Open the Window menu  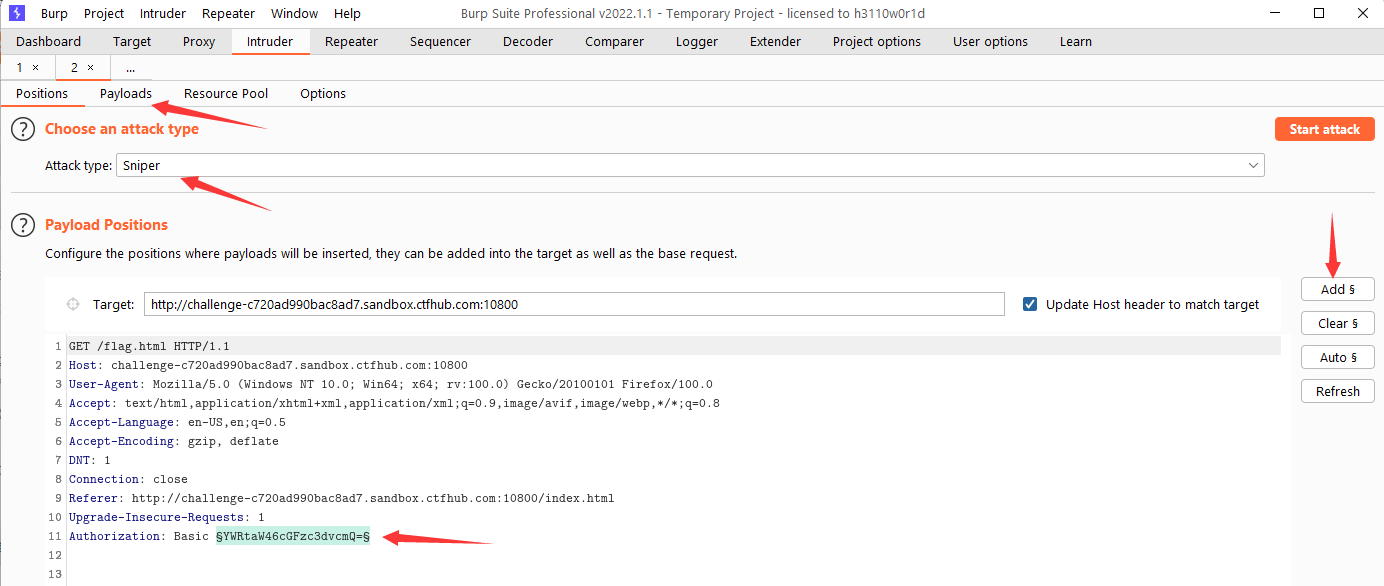tap(294, 13)
